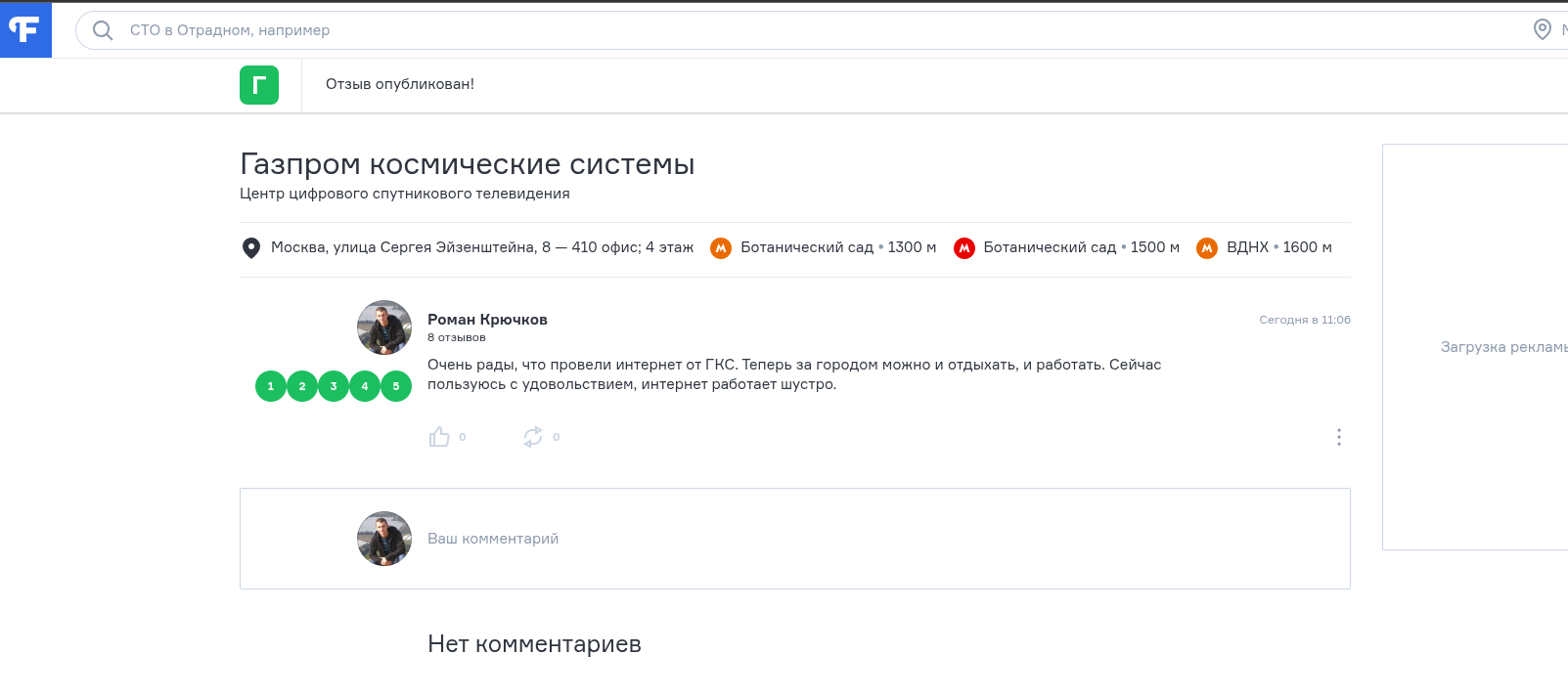Open the Flamp logo home link

click(x=25, y=29)
